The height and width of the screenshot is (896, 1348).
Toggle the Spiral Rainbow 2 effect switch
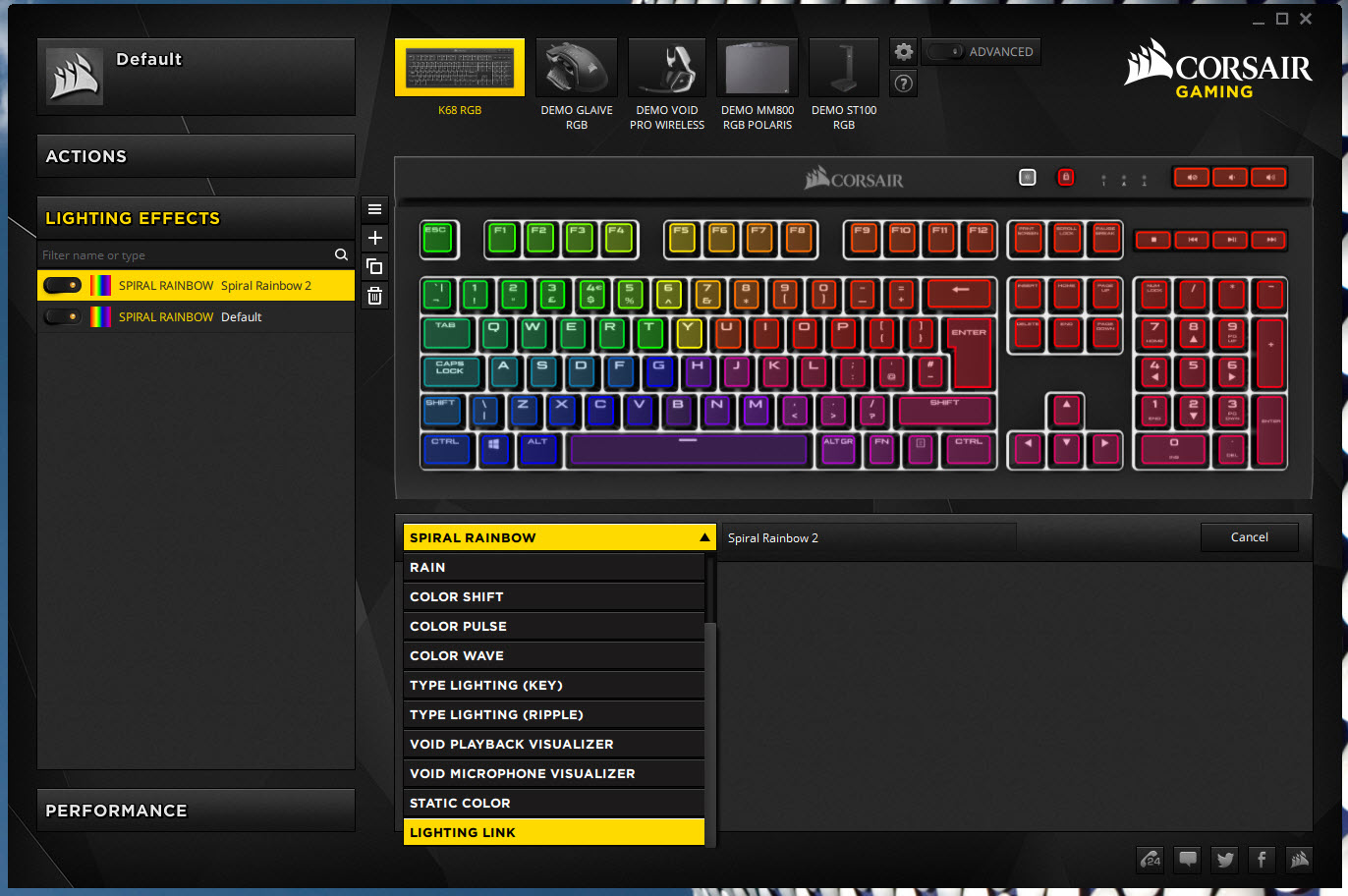pos(63,285)
